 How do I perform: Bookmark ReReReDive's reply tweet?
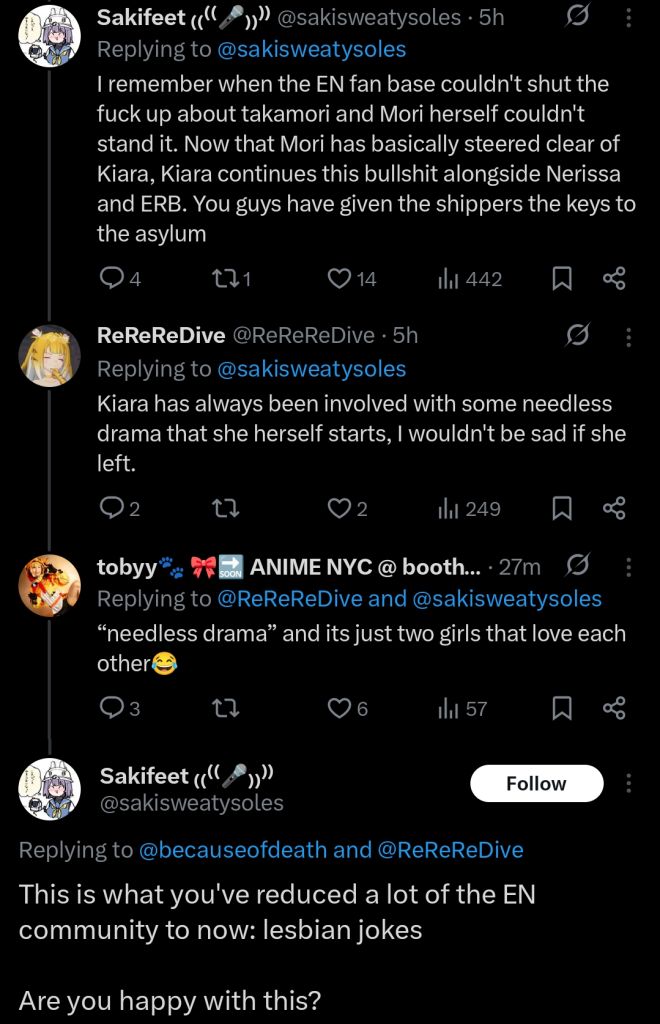562,509
